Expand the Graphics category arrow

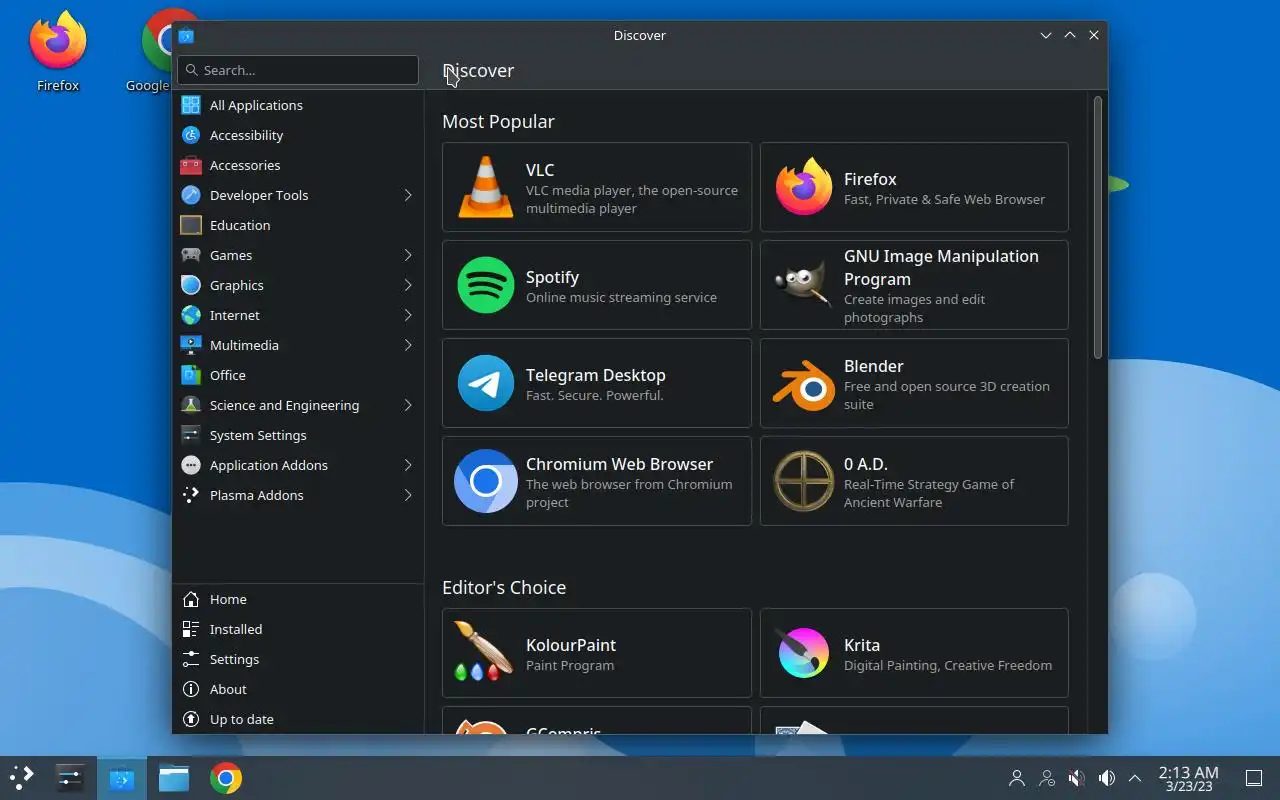[408, 285]
